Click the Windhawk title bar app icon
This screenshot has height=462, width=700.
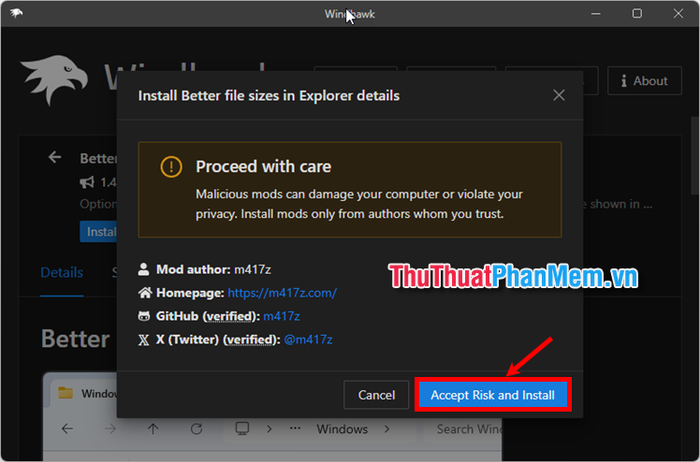click(16, 13)
